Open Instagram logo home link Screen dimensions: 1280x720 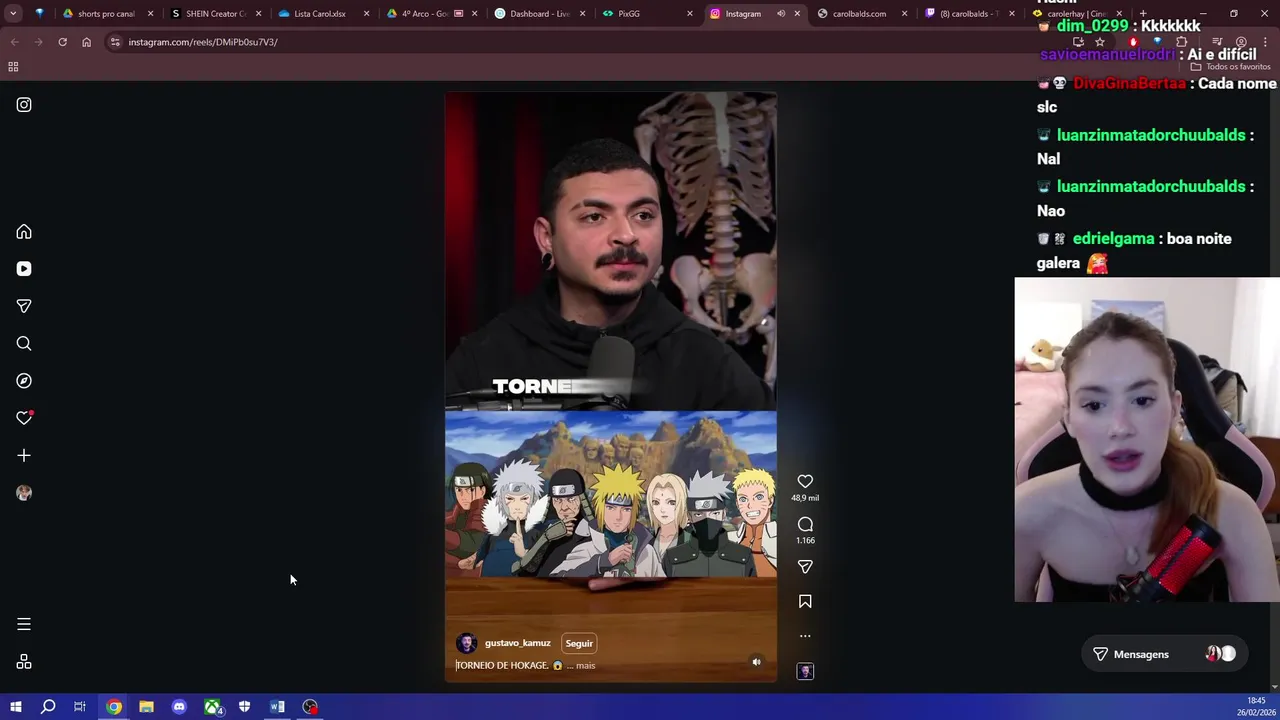click(x=24, y=105)
